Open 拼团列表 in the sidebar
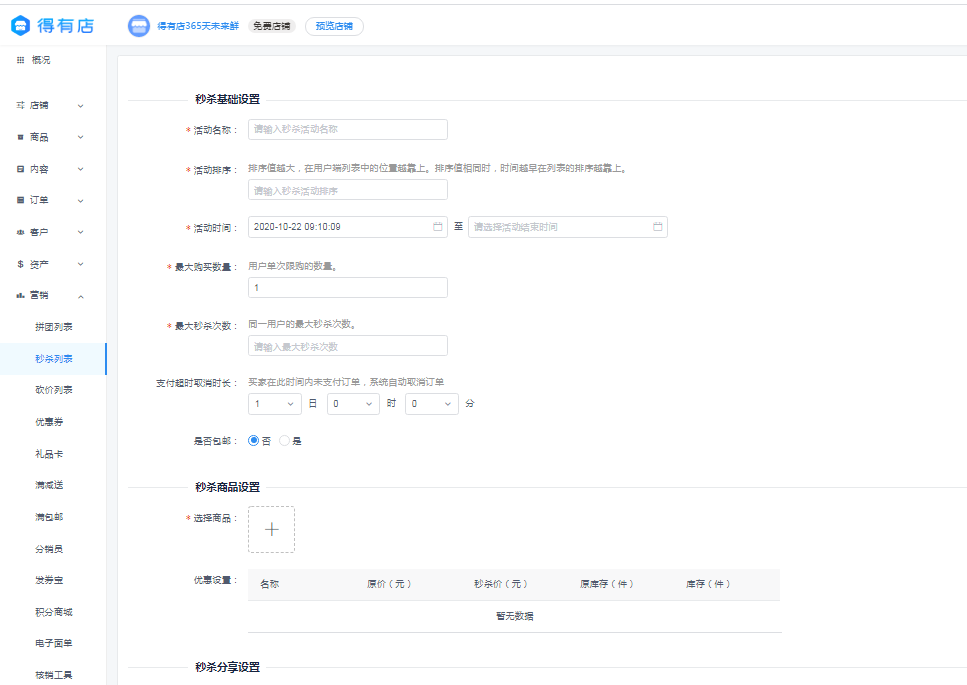This screenshot has width=967, height=685. pos(53,327)
